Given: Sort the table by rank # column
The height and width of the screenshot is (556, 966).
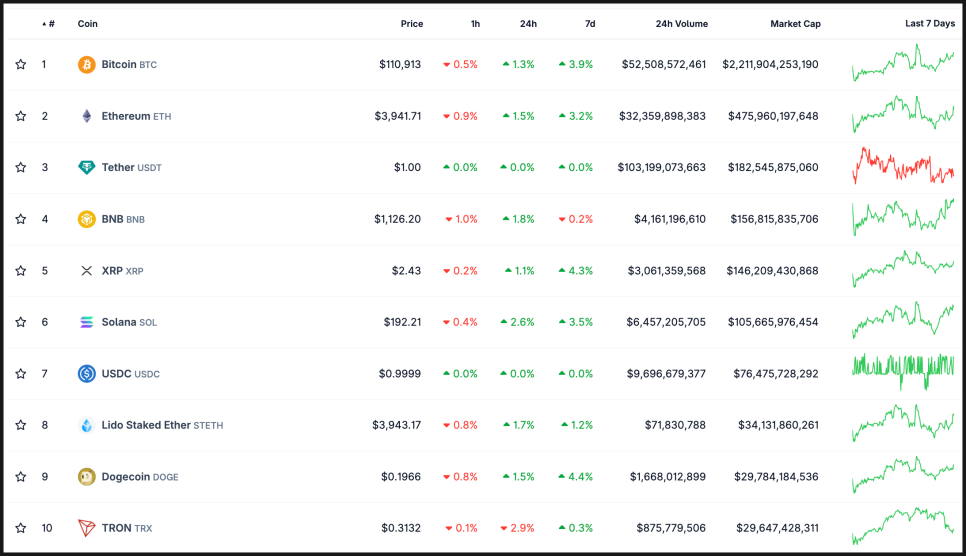Looking at the screenshot, I should (50, 24).
